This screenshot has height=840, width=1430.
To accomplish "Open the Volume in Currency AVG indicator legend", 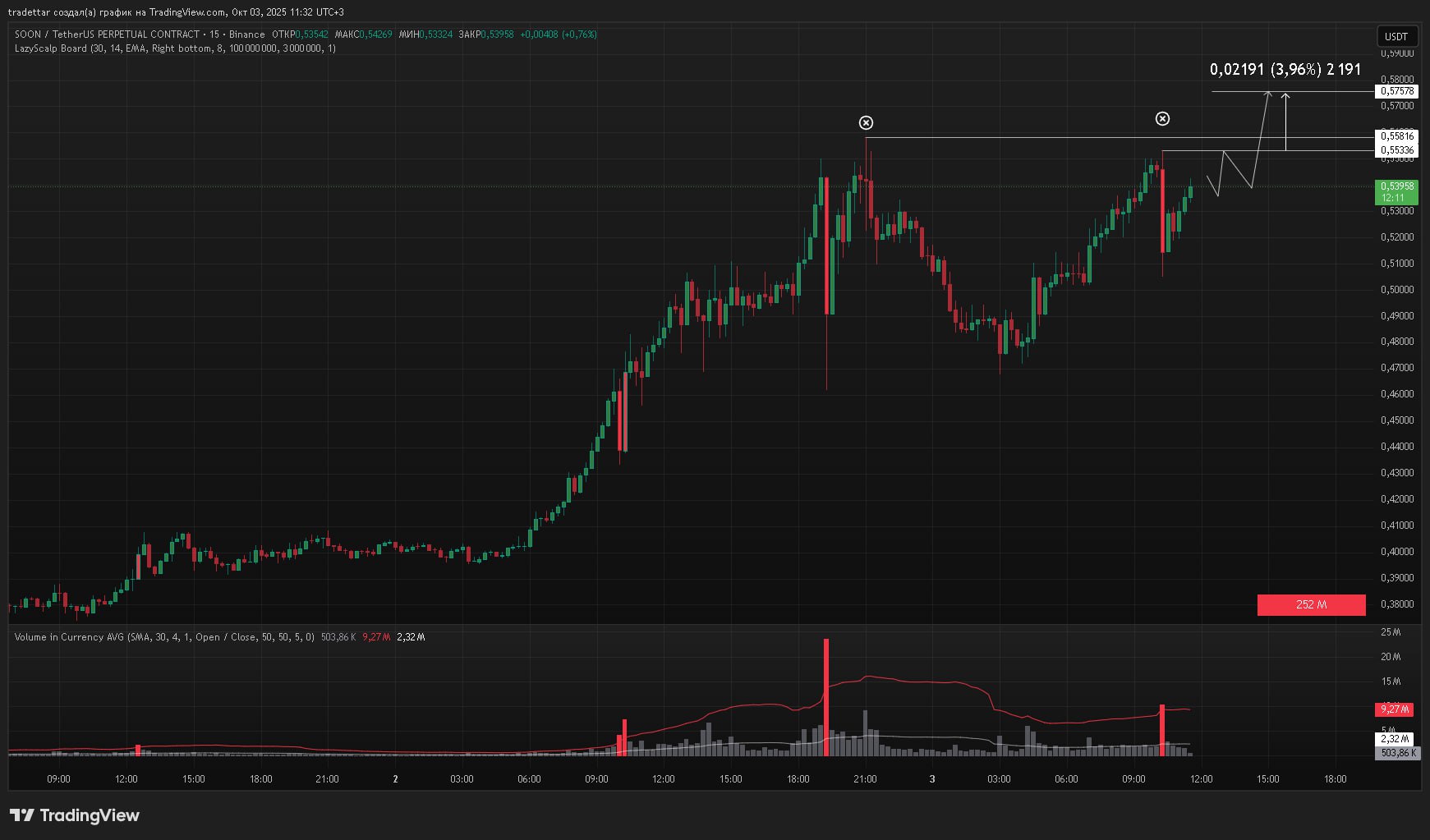I will click(70, 637).
